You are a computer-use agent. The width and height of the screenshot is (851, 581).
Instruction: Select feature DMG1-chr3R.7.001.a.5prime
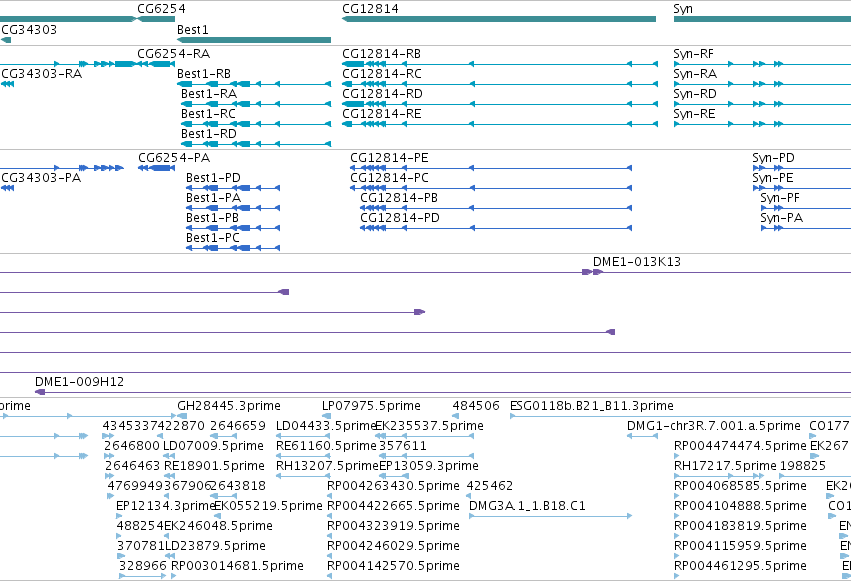(714, 426)
